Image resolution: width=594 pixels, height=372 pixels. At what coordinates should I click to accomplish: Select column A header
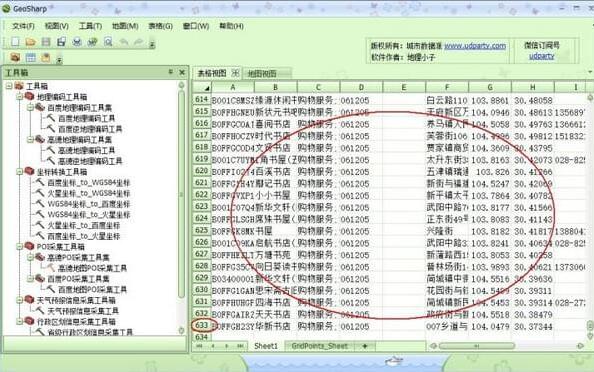coord(233,88)
